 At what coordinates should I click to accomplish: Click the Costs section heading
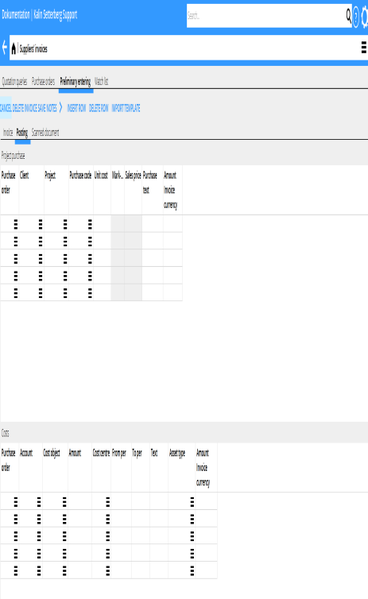click(x=5, y=433)
